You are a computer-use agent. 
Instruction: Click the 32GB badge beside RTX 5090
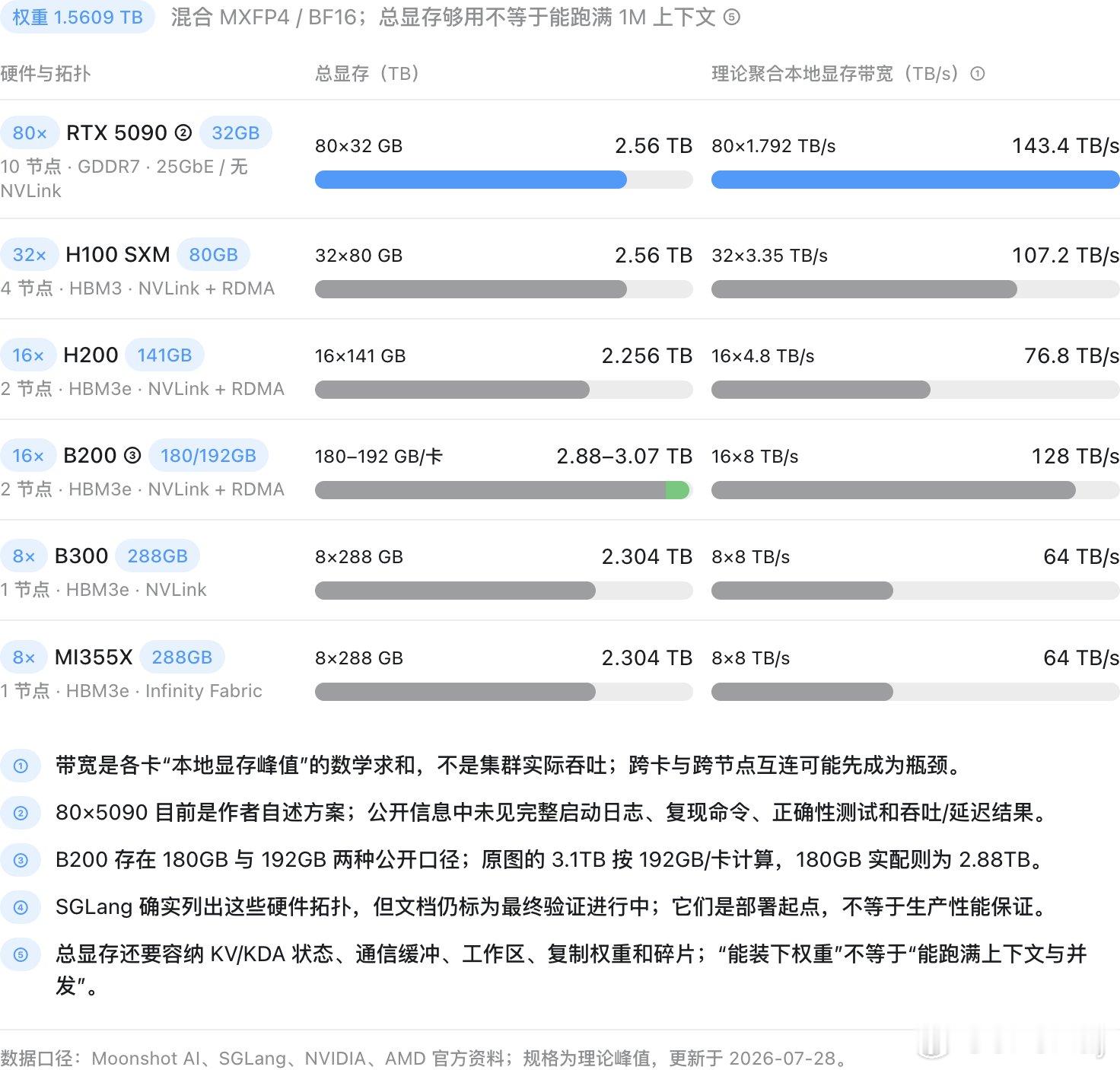(x=236, y=133)
